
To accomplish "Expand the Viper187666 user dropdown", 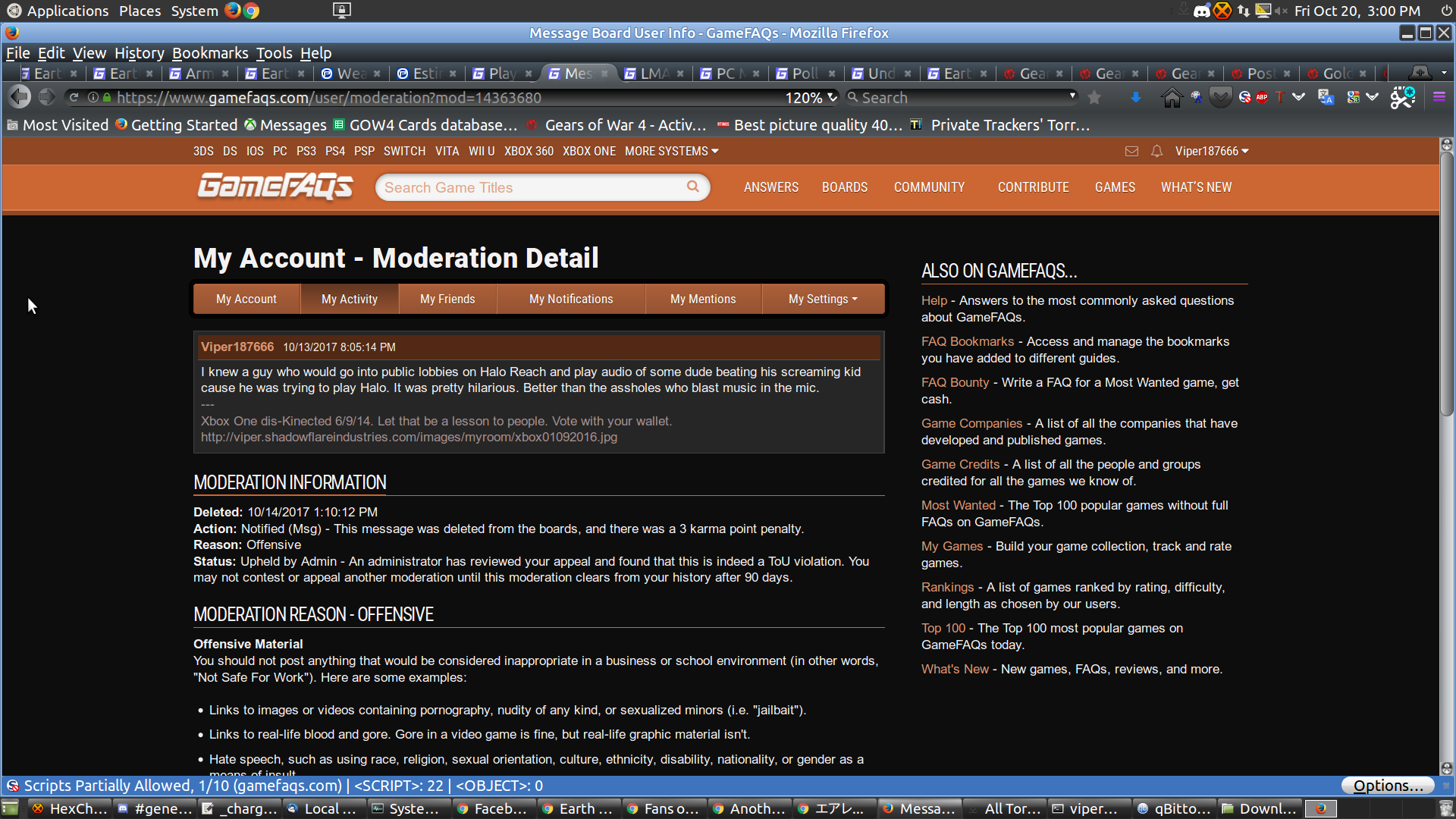I will 1211,151.
